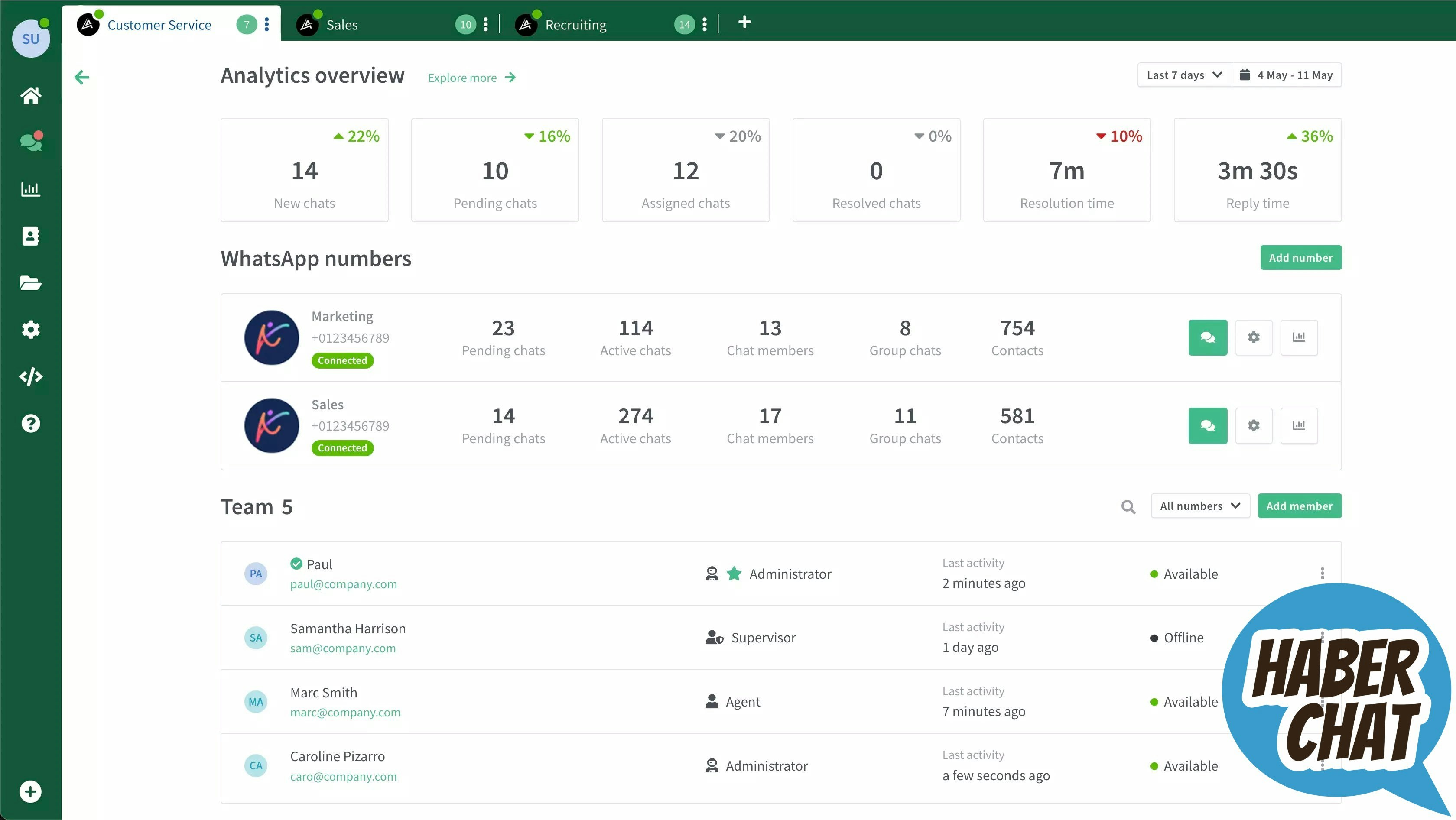Click the Add number button
The width and height of the screenshot is (1456, 820).
(1300, 258)
